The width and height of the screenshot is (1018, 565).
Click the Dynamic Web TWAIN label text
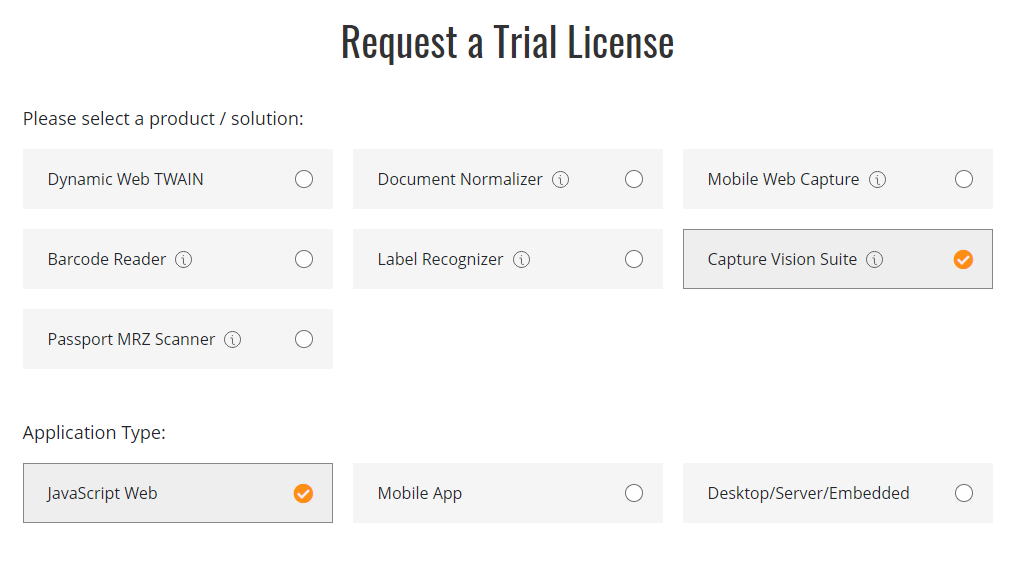tap(125, 180)
